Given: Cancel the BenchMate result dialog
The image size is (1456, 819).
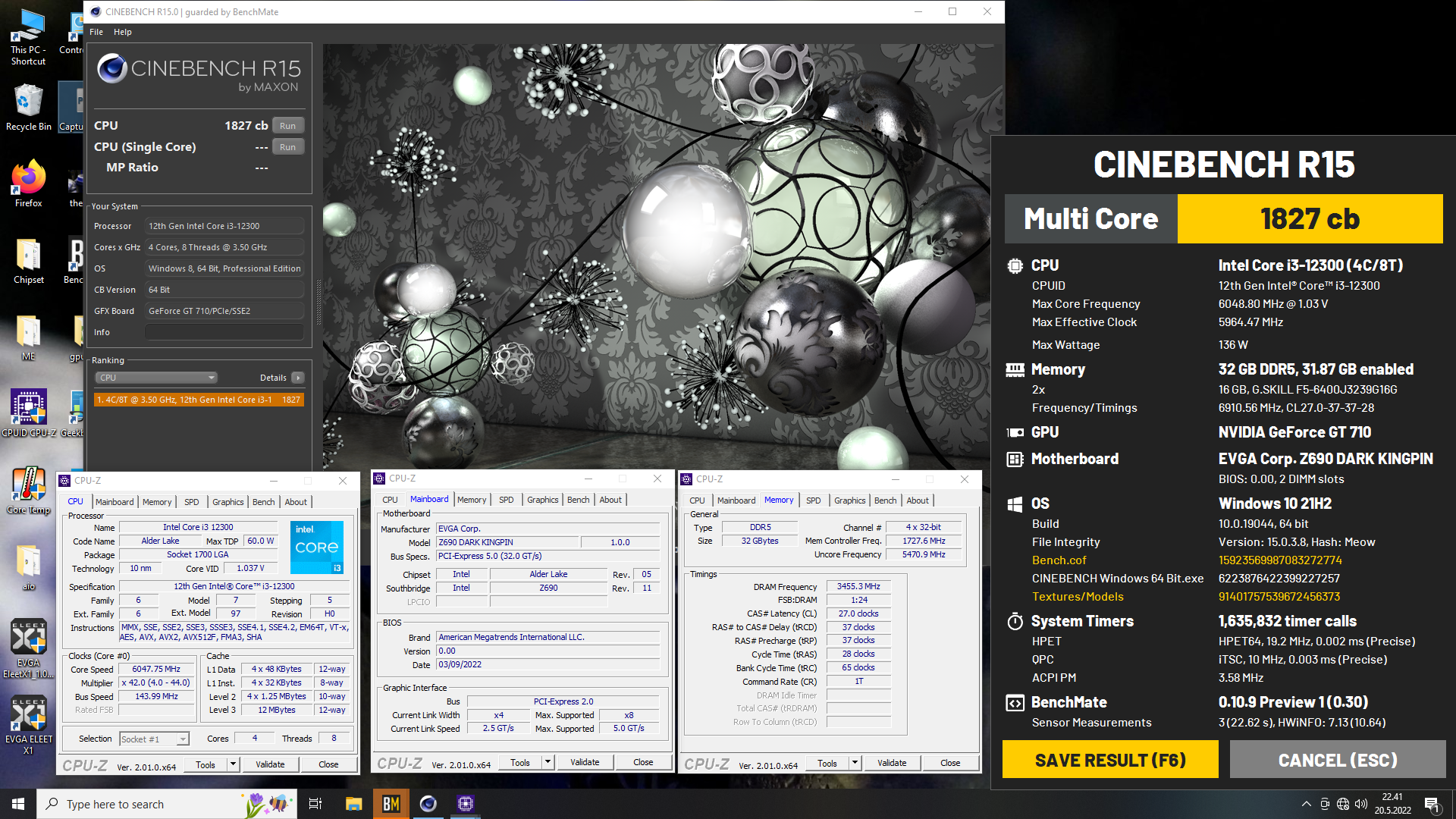Looking at the screenshot, I should (1338, 760).
